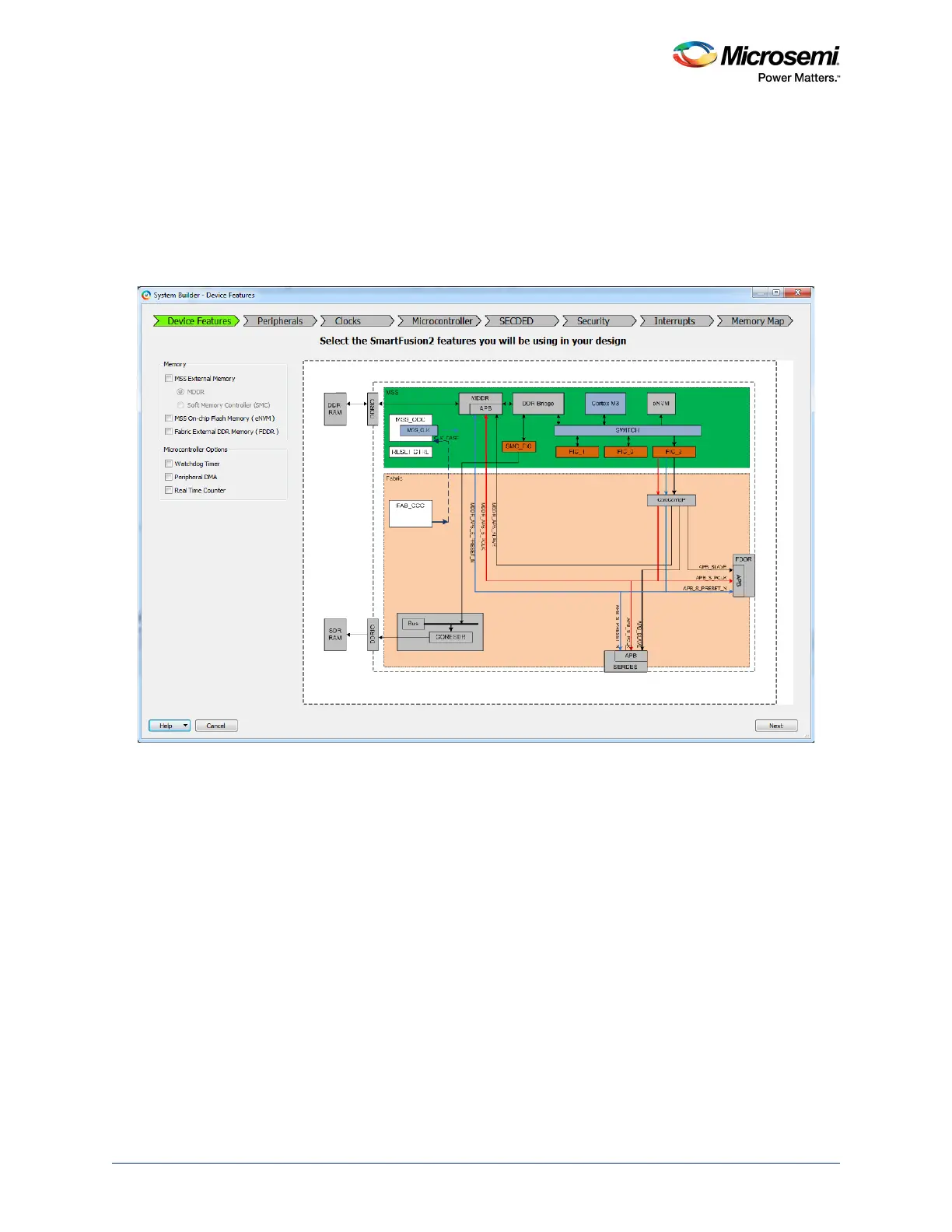Click the 'Memory' group label
This screenshot has width=952, height=1232.
click(x=174, y=364)
